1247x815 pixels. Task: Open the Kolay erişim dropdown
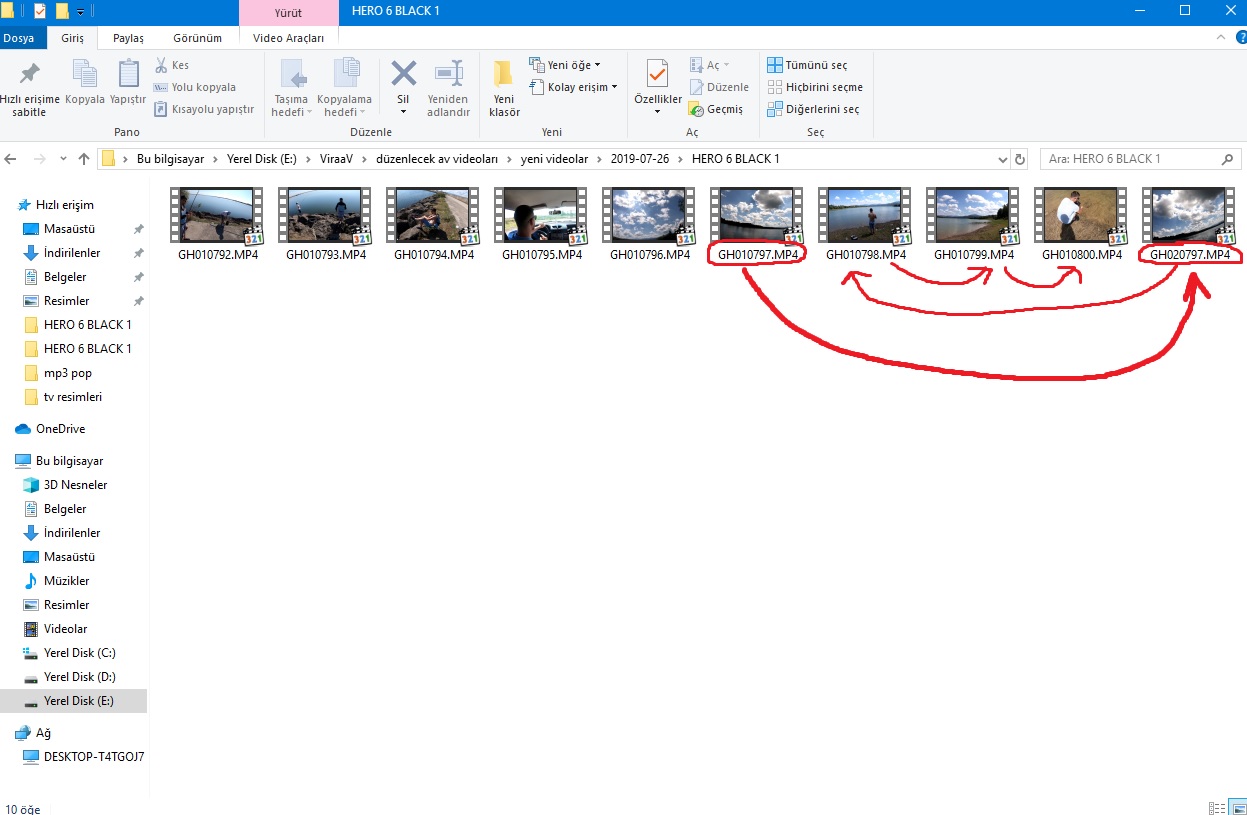573,87
